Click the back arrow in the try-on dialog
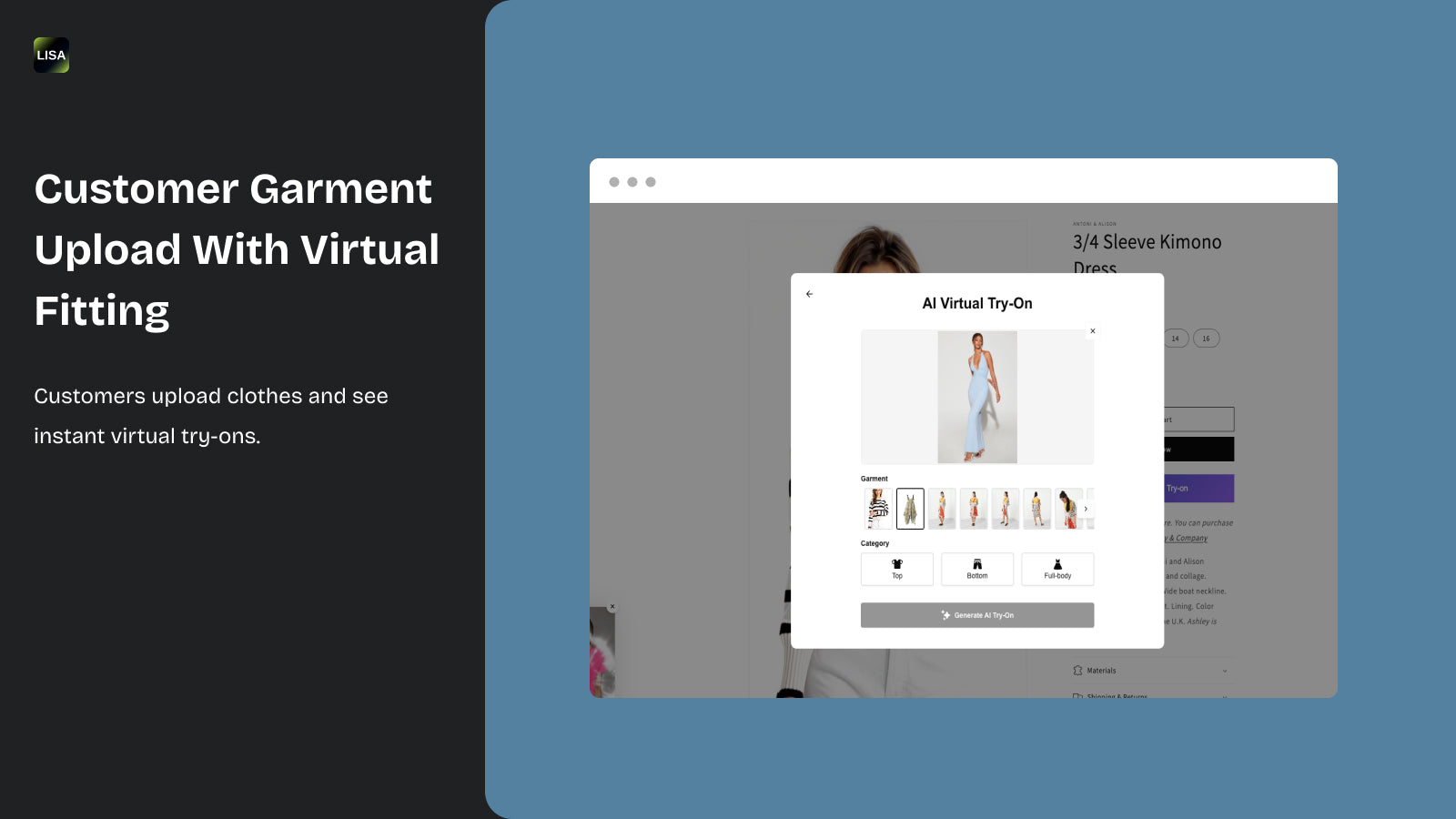Viewport: 1456px width, 819px height. tap(810, 294)
